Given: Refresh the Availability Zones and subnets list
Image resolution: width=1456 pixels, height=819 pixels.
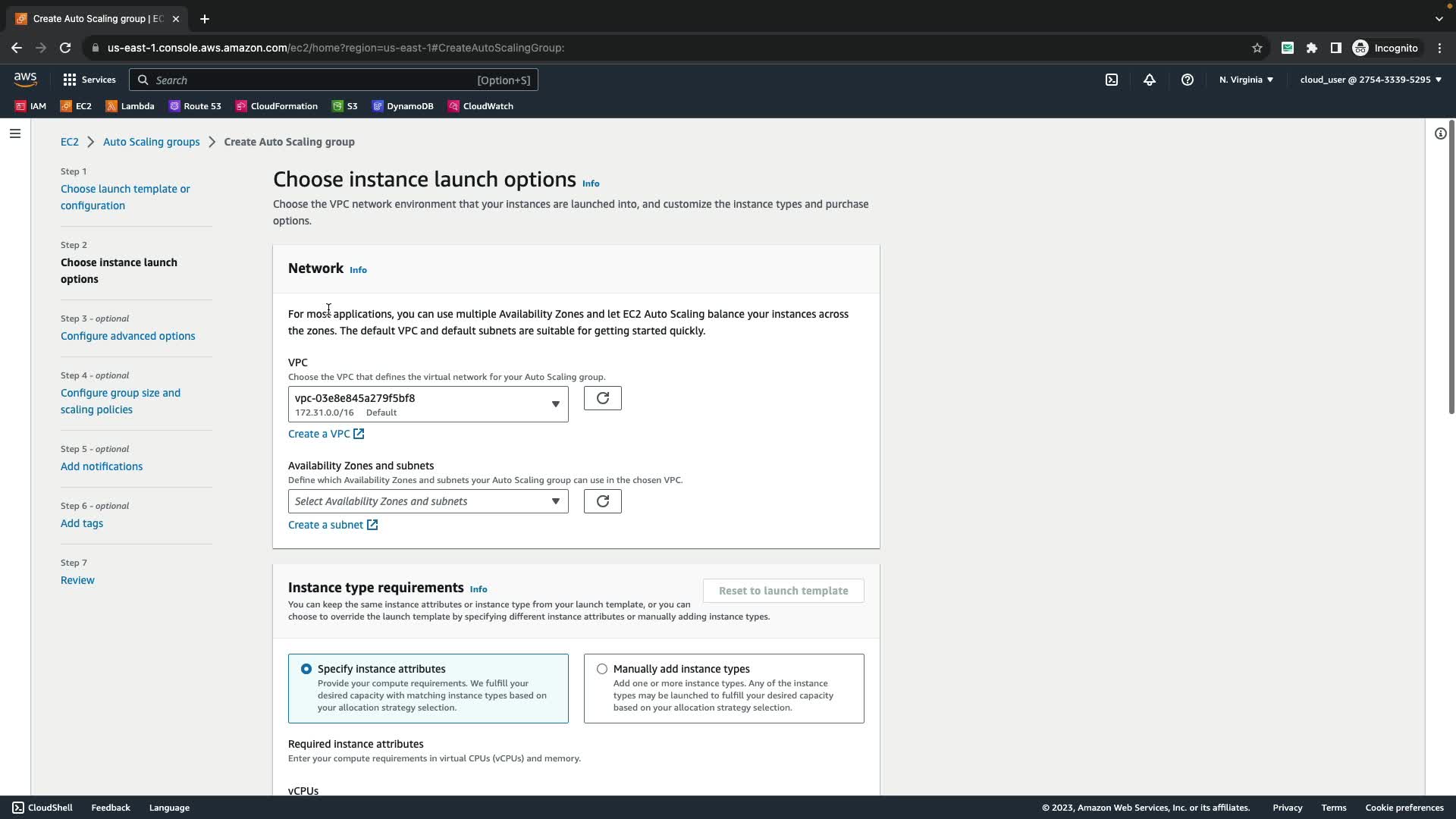Looking at the screenshot, I should coord(602,501).
